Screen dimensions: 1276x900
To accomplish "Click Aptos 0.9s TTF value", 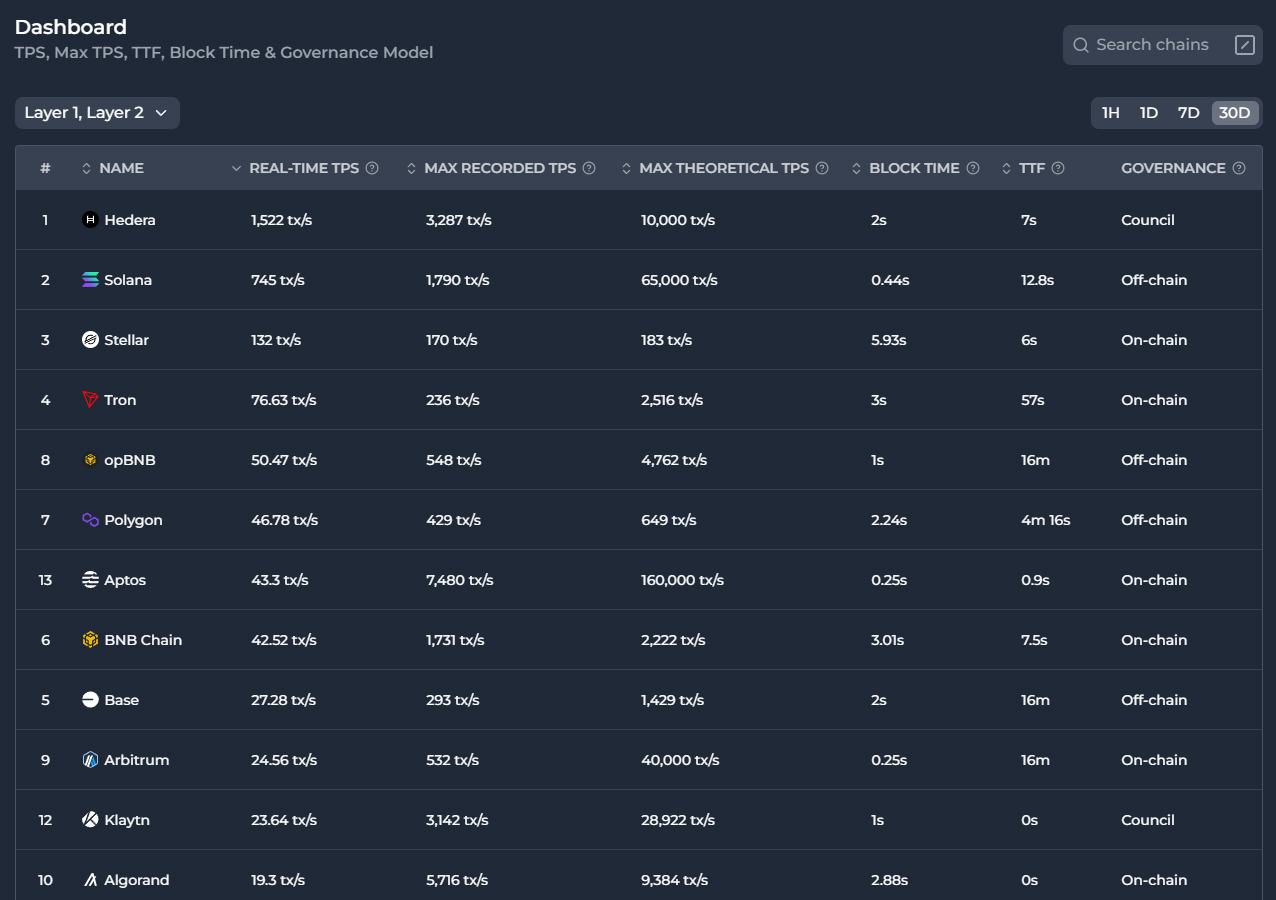I will (x=1035, y=580).
